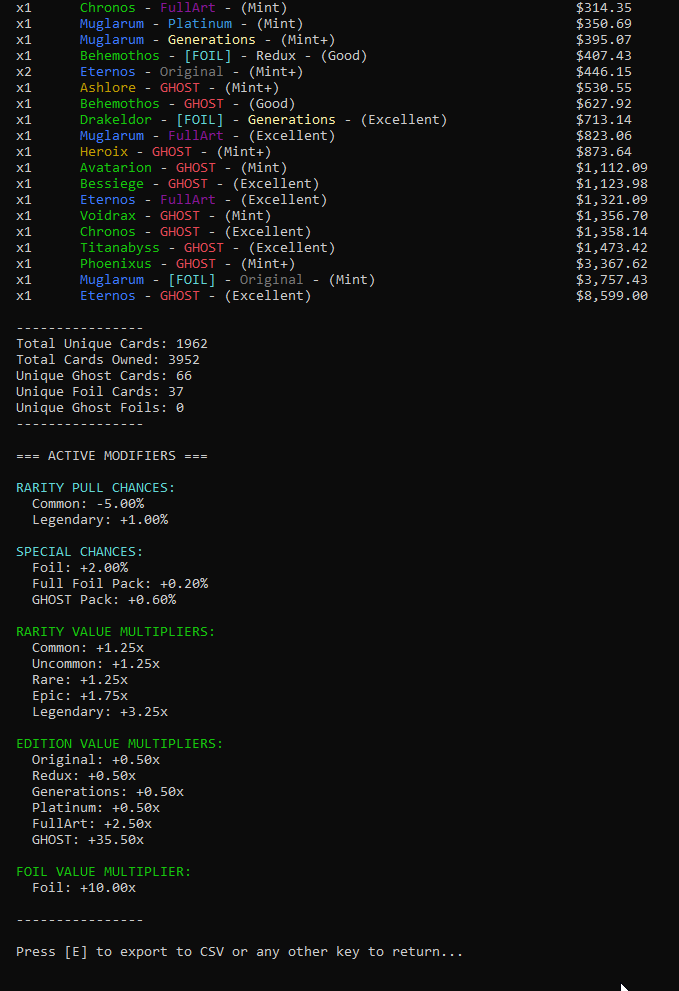679x991 pixels.
Task: Click the export to CSV prompt
Action: tap(240, 952)
